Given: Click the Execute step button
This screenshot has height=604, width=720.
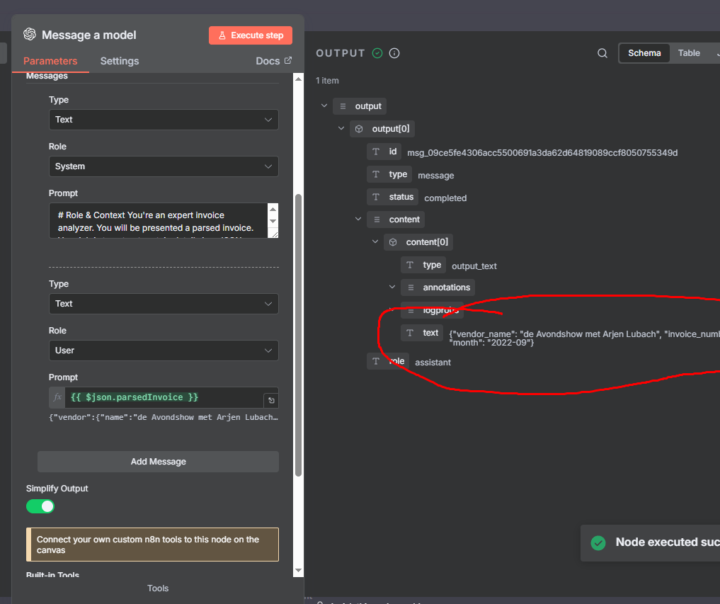Looking at the screenshot, I should pos(250,35).
